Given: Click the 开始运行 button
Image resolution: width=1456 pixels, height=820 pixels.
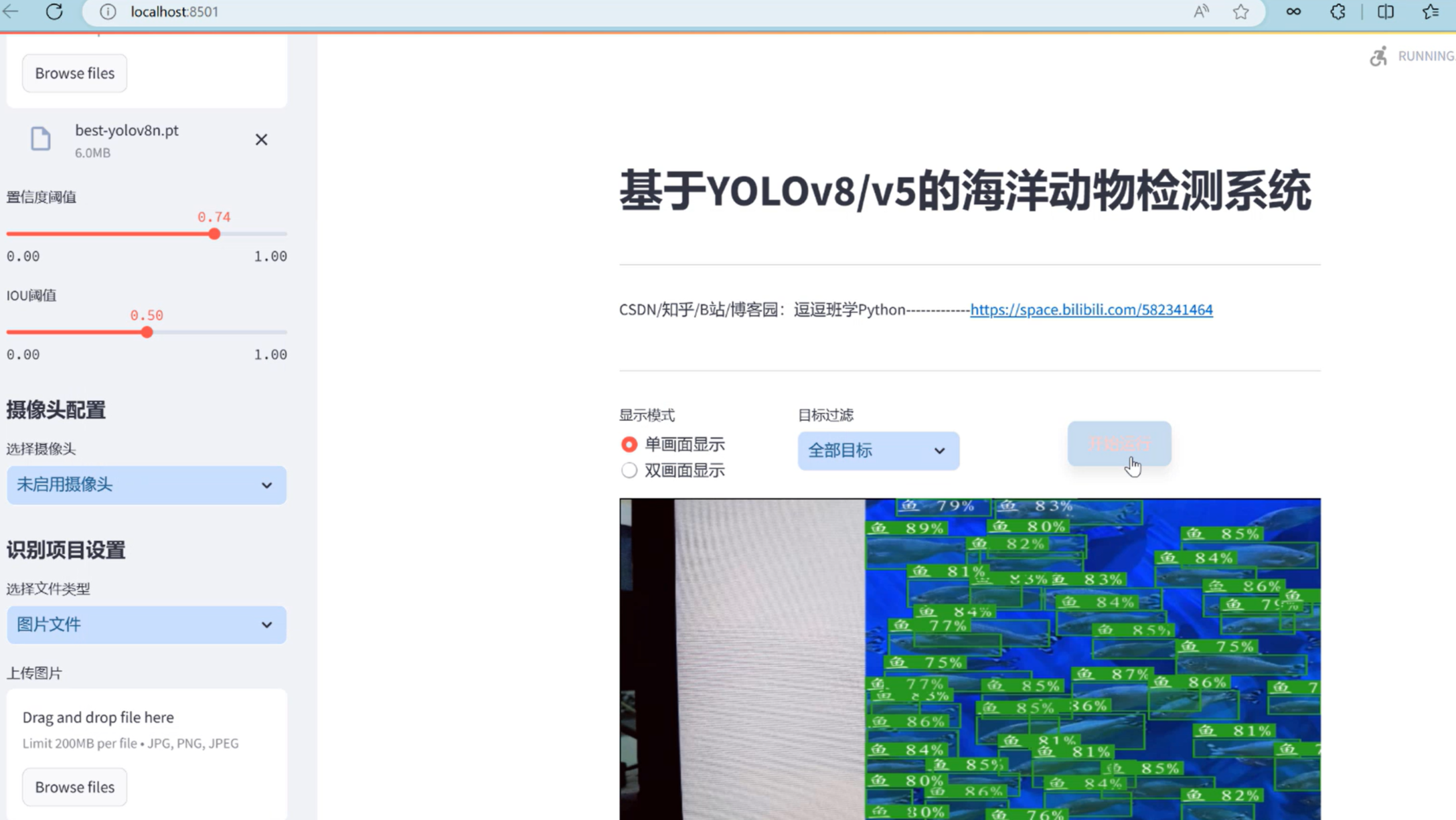Looking at the screenshot, I should pos(1119,444).
